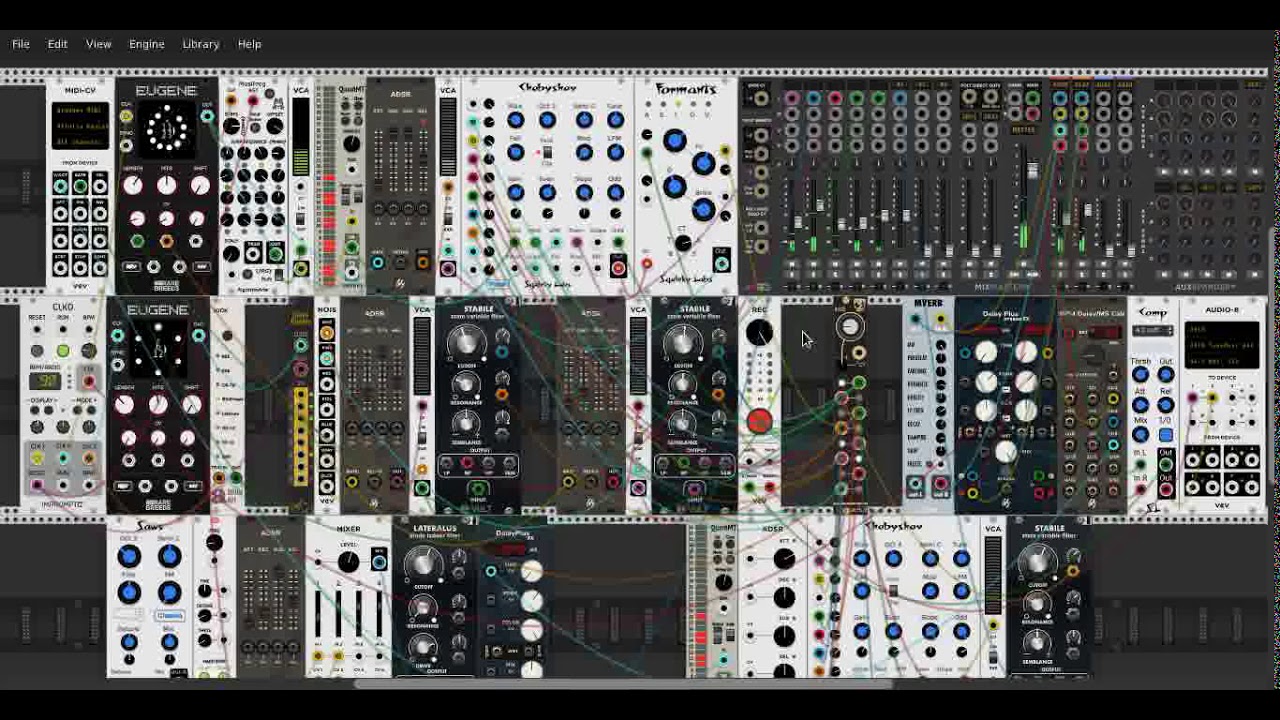This screenshot has width=1280, height=720.
Task: Open the Engine menu
Action: pos(147,44)
